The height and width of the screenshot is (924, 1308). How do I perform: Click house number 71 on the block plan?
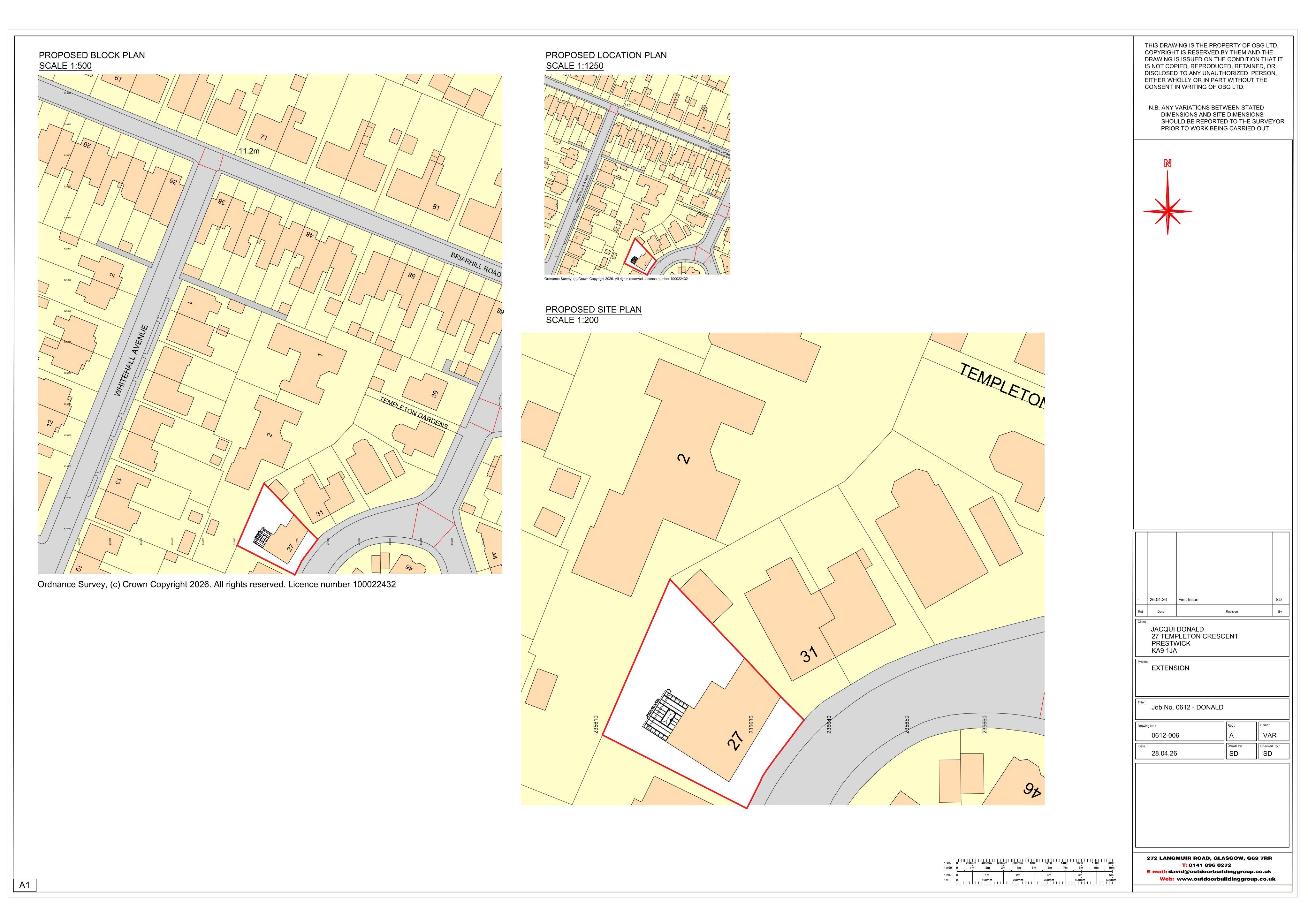pyautogui.click(x=263, y=138)
